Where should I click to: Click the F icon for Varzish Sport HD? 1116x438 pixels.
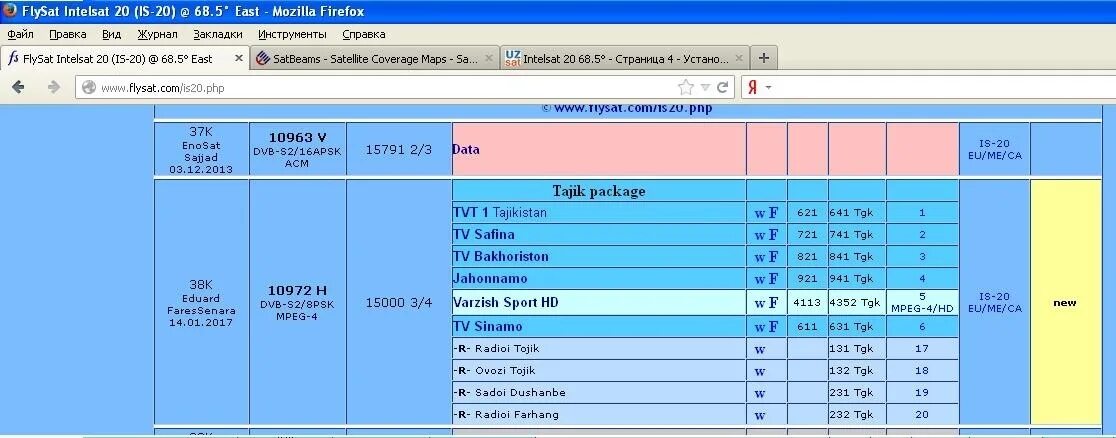tap(773, 303)
